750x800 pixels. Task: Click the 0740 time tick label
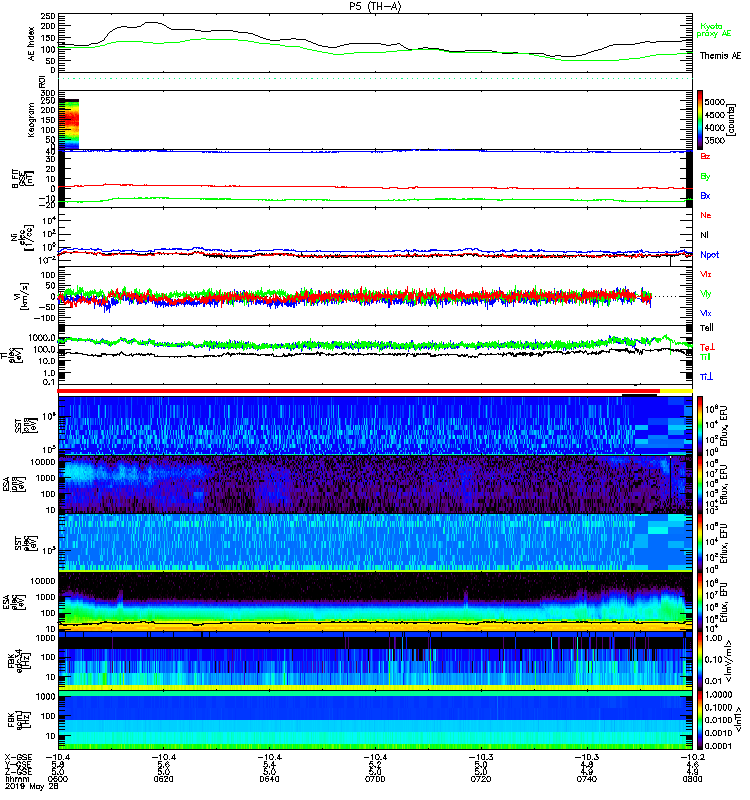click(x=587, y=779)
